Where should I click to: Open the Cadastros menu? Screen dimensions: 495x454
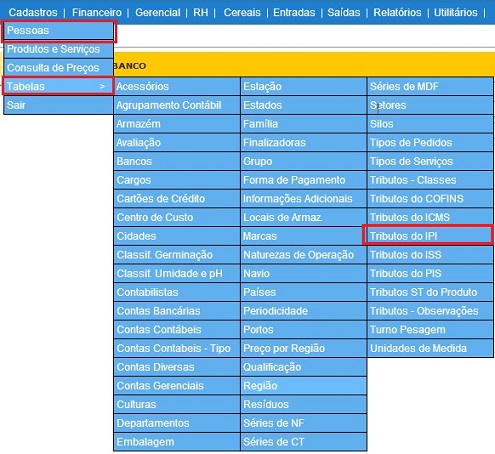tap(33, 12)
